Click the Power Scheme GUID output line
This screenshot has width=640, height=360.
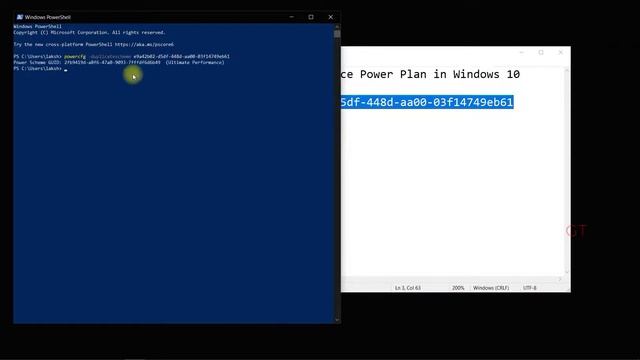pyautogui.click(x=119, y=62)
